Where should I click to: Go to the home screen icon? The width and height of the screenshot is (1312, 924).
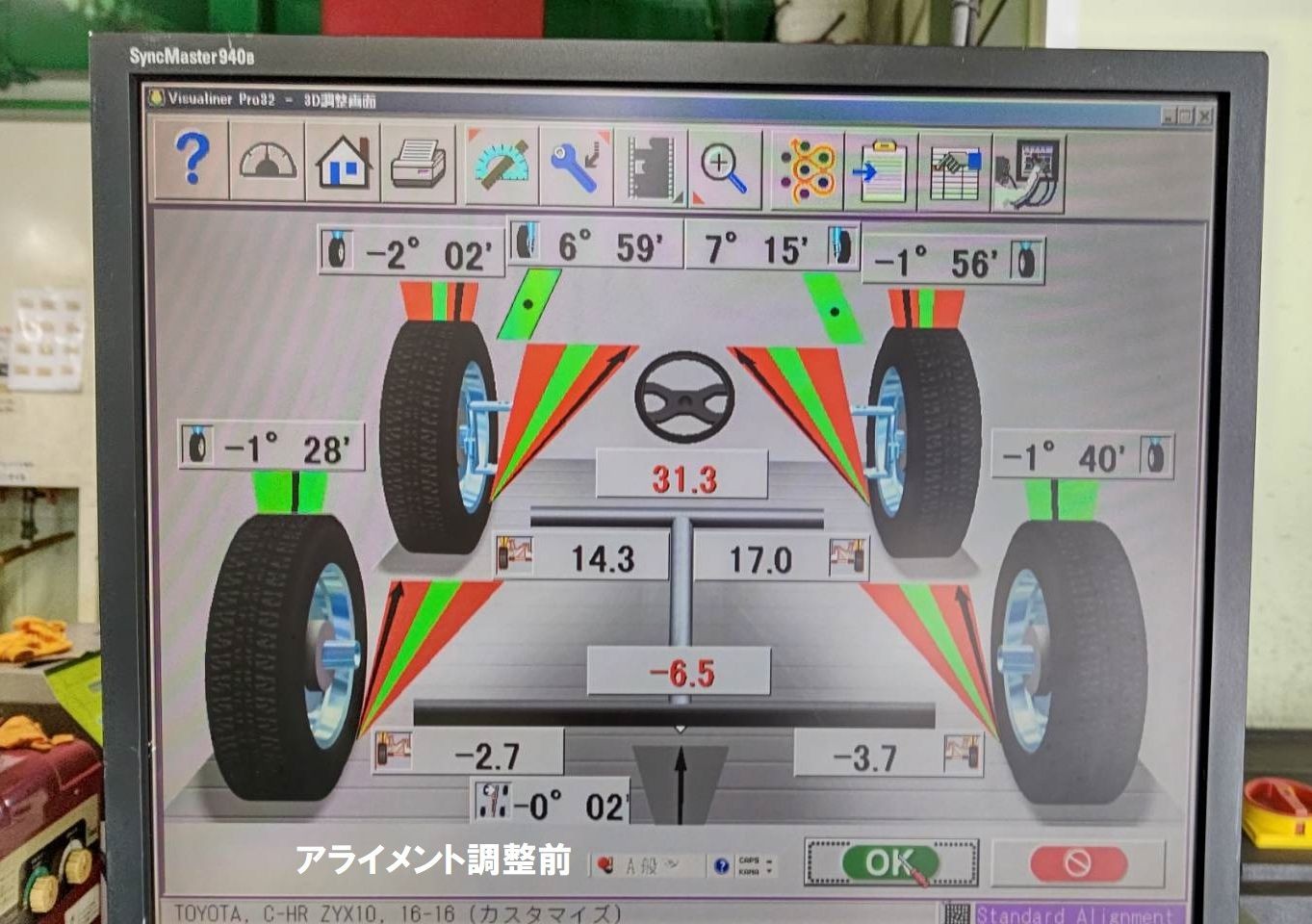[344, 164]
